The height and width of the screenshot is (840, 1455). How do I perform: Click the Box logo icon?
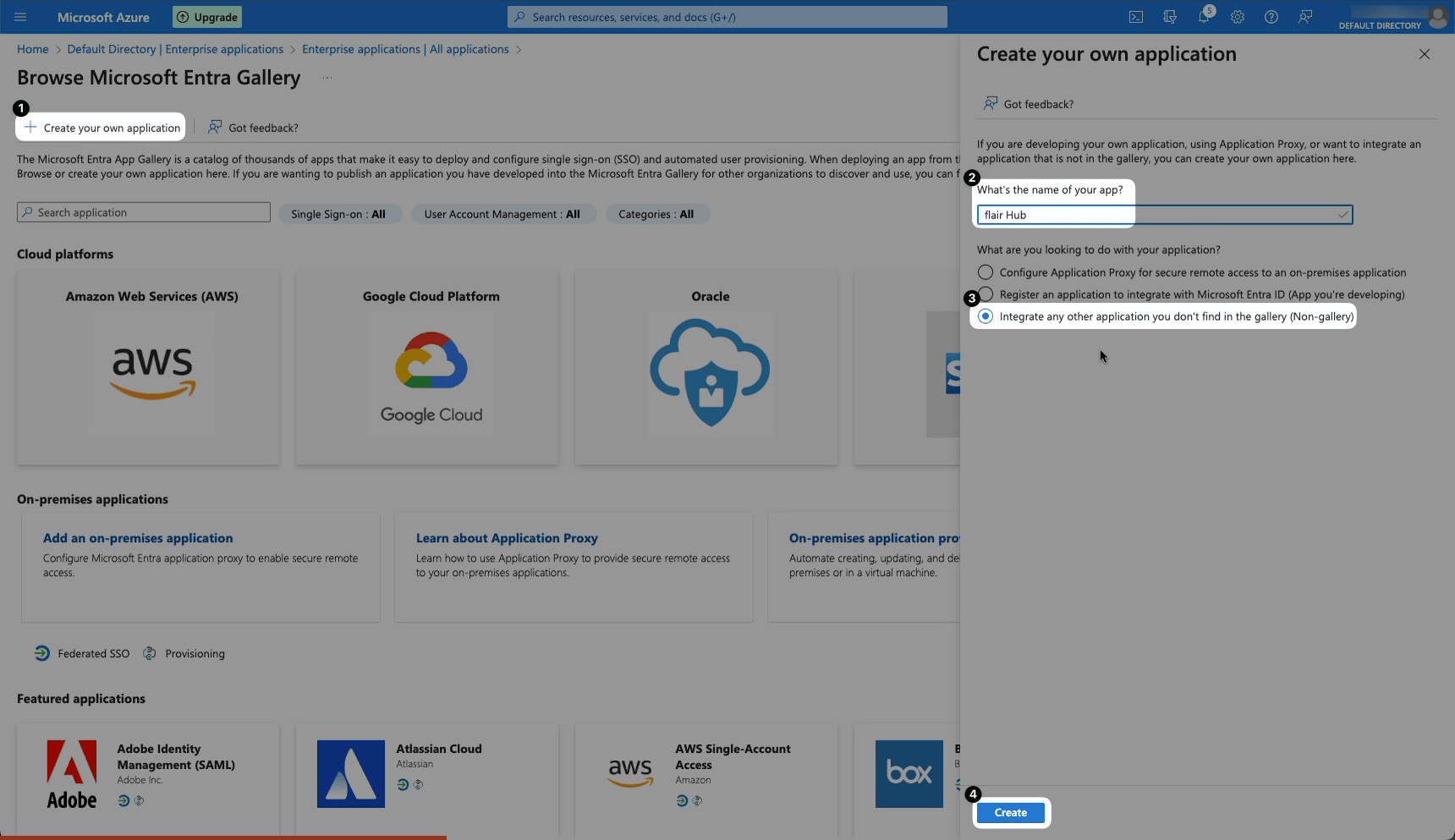pos(909,774)
